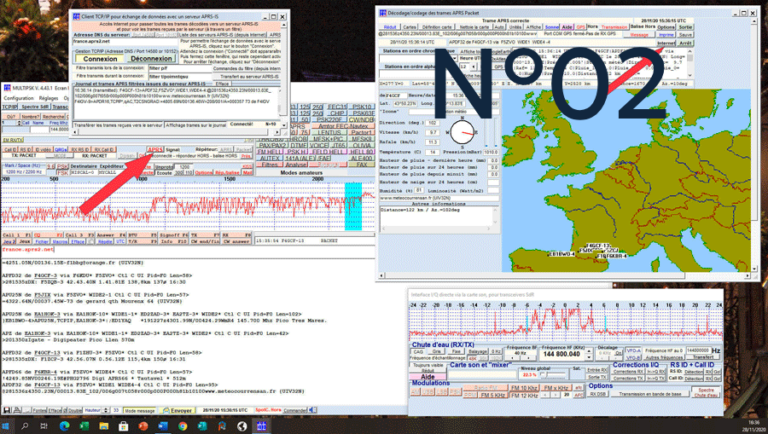Click the Efface button in macro row
The image size is (768, 434).
point(78,241)
